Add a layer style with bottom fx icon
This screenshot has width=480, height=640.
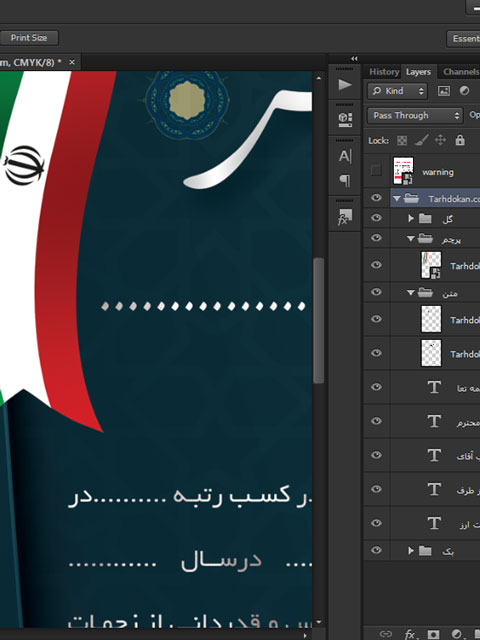[410, 634]
